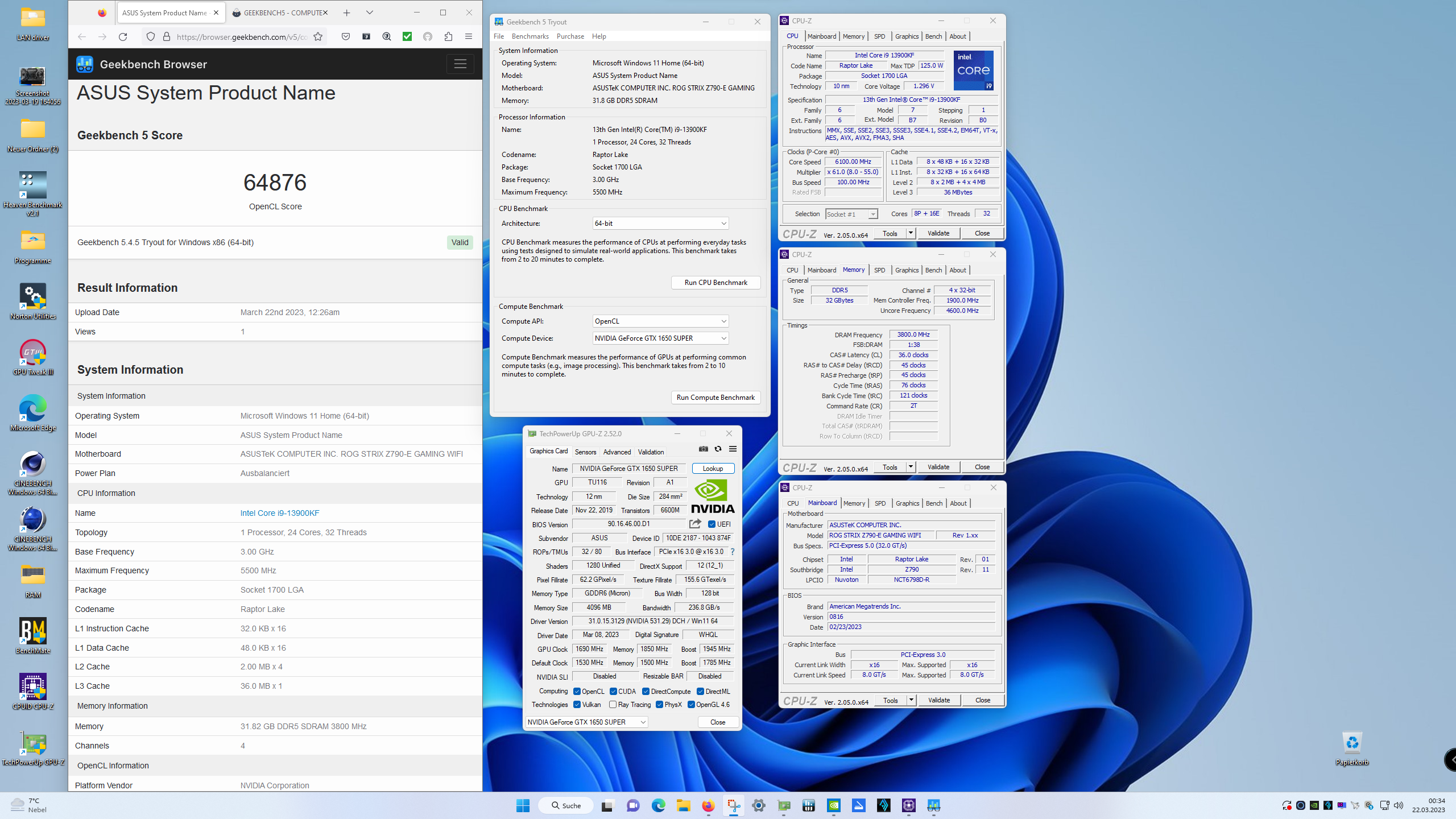
Task: Click the GPU-Z refresh icon
Action: 718,449
